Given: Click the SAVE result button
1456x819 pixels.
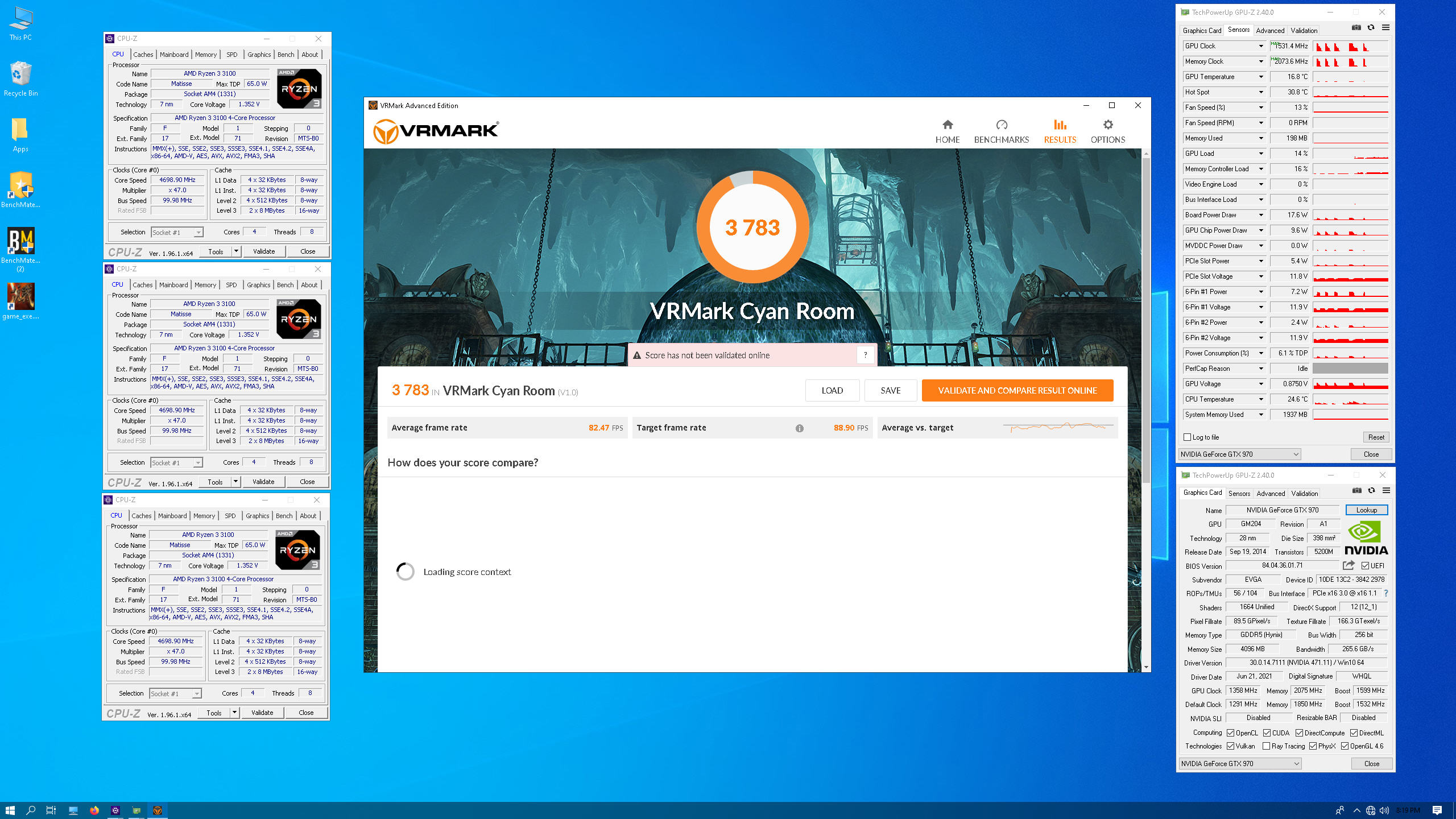Looking at the screenshot, I should (x=891, y=391).
